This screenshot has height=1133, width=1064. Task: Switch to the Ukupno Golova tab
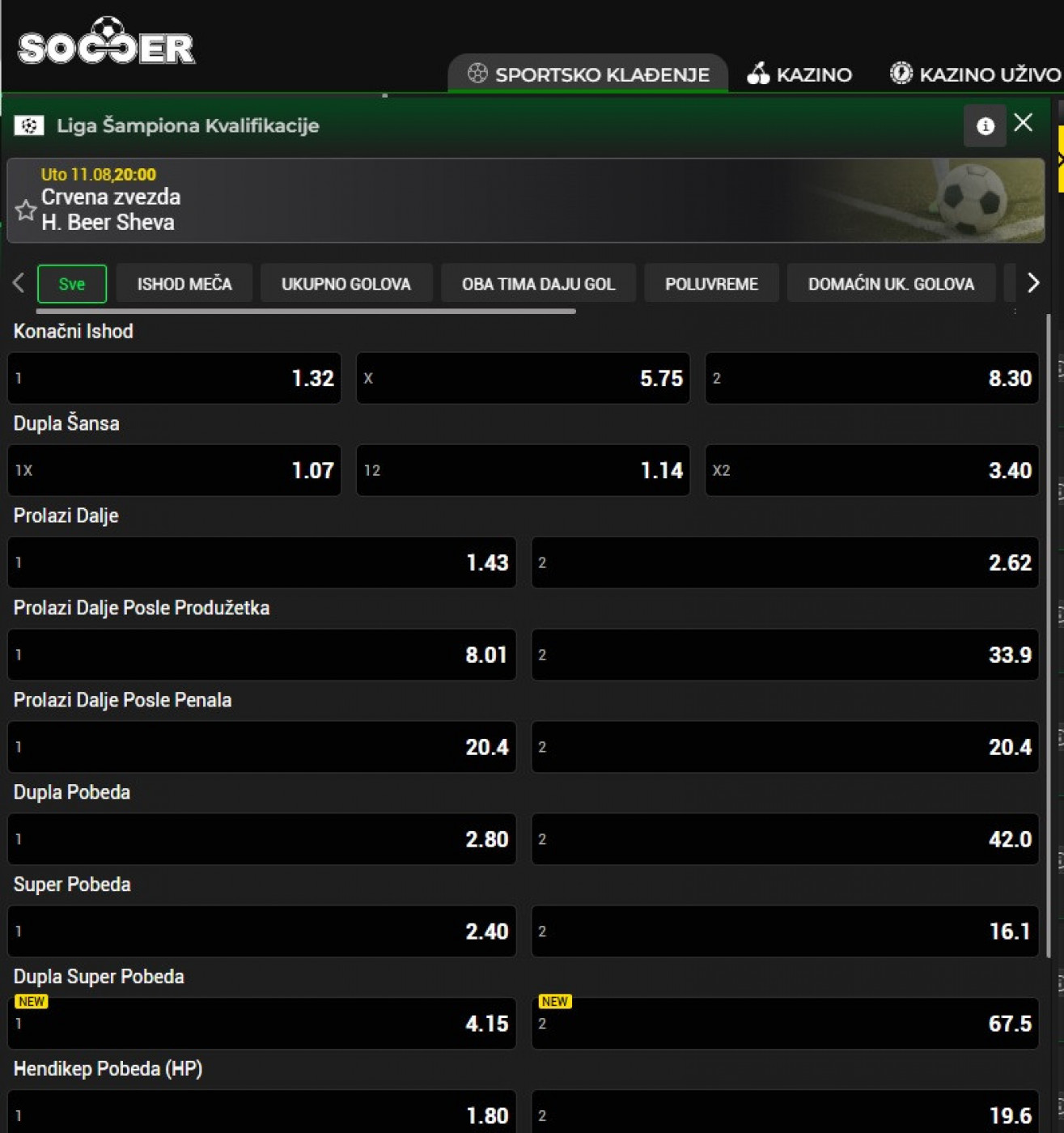(346, 284)
